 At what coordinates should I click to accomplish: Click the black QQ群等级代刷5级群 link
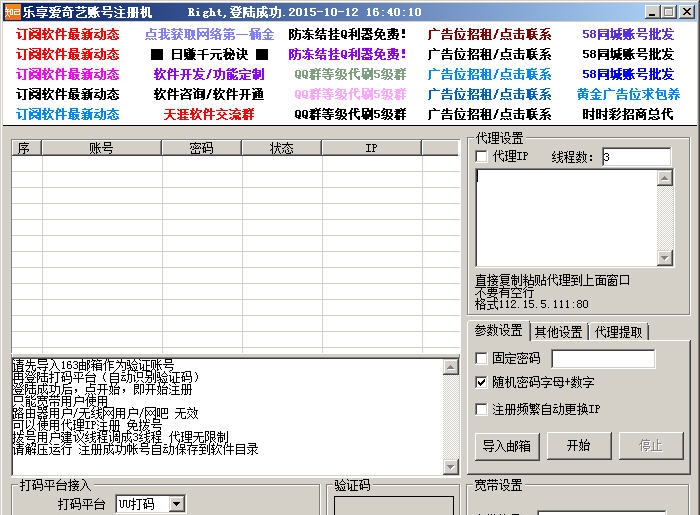pyautogui.click(x=350, y=114)
